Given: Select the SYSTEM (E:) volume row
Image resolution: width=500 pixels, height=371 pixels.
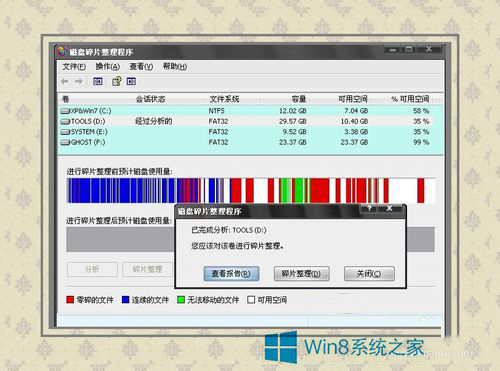Looking at the screenshot, I should tap(251, 132).
